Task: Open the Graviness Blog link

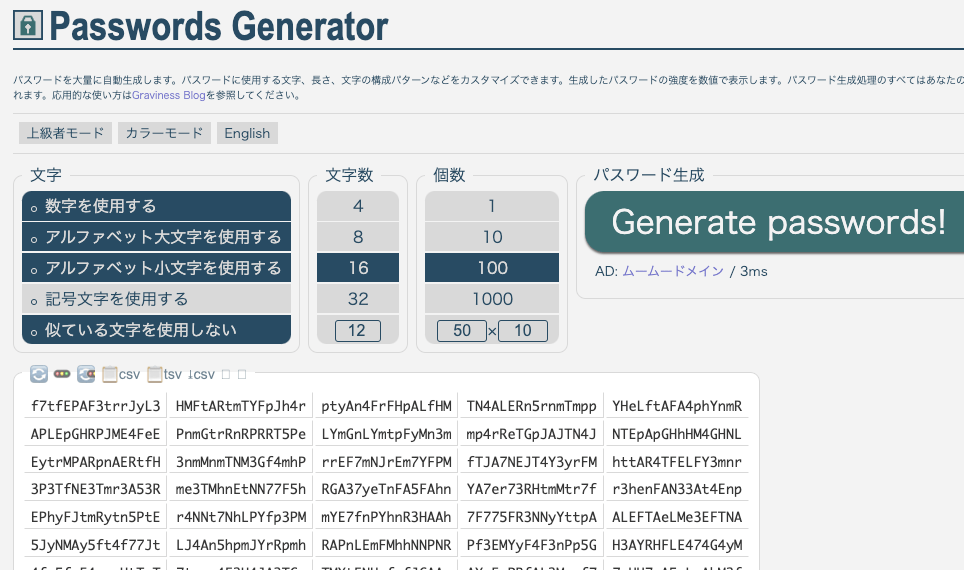Action: [161, 96]
